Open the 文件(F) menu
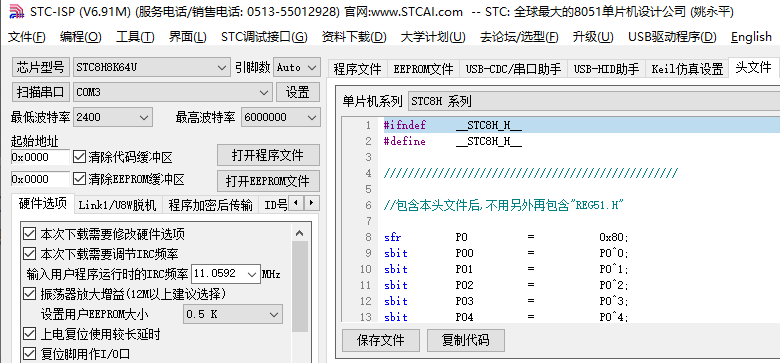 [x=27, y=37]
